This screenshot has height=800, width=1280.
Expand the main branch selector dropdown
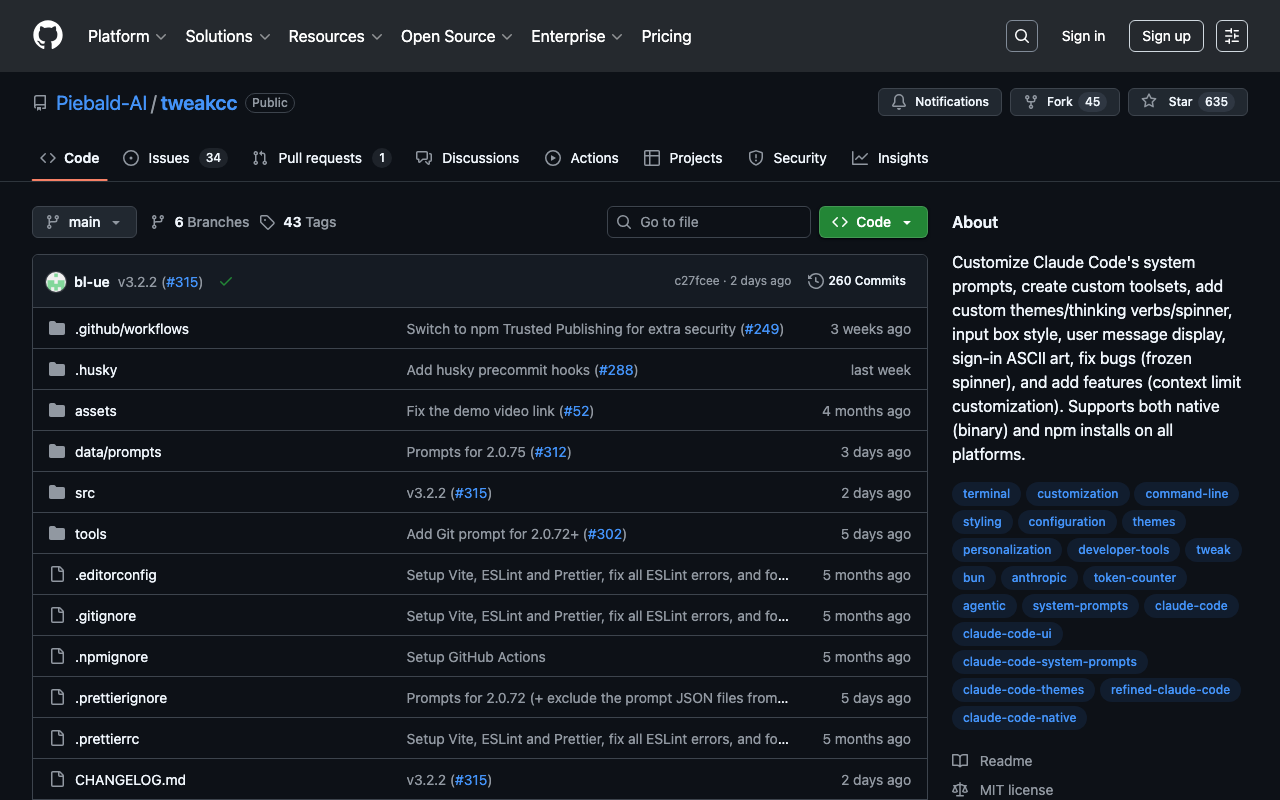(x=84, y=222)
